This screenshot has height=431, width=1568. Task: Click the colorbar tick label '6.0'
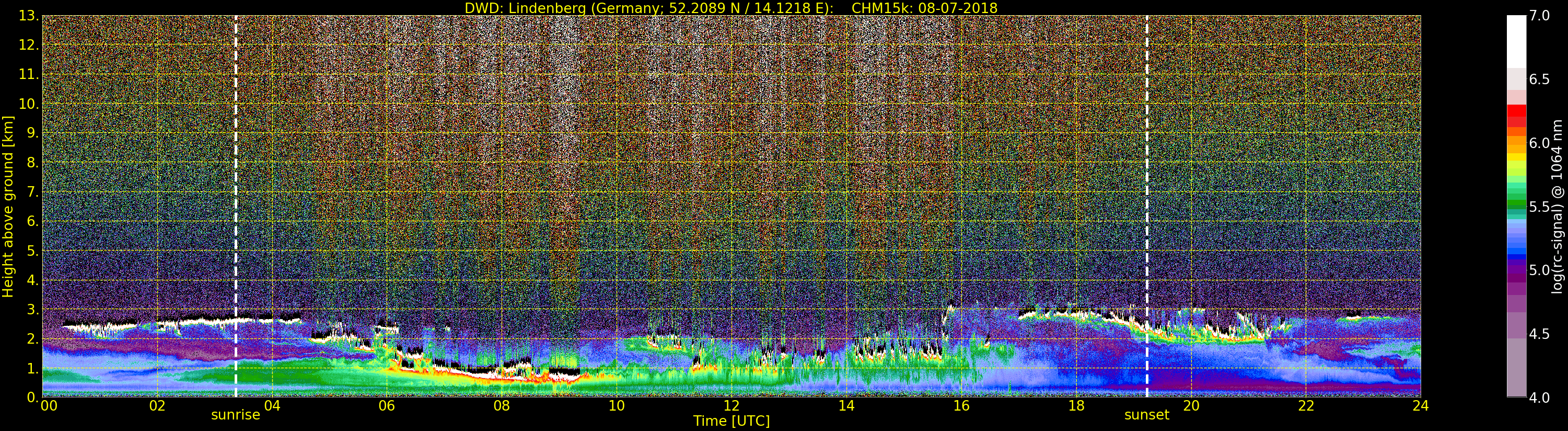(x=1539, y=143)
